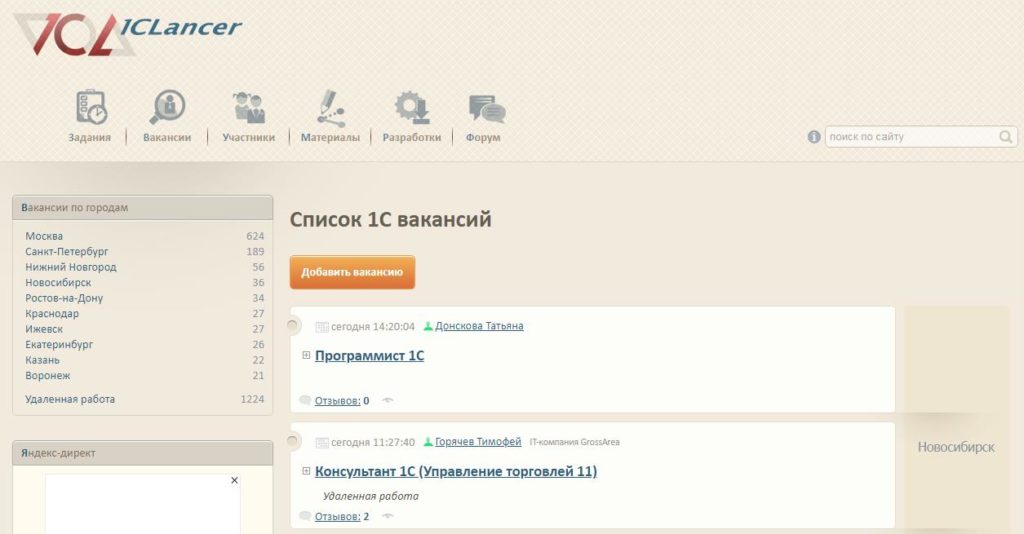Click the eye icon under Консультант 1С
The image size is (1024, 534).
pos(387,516)
